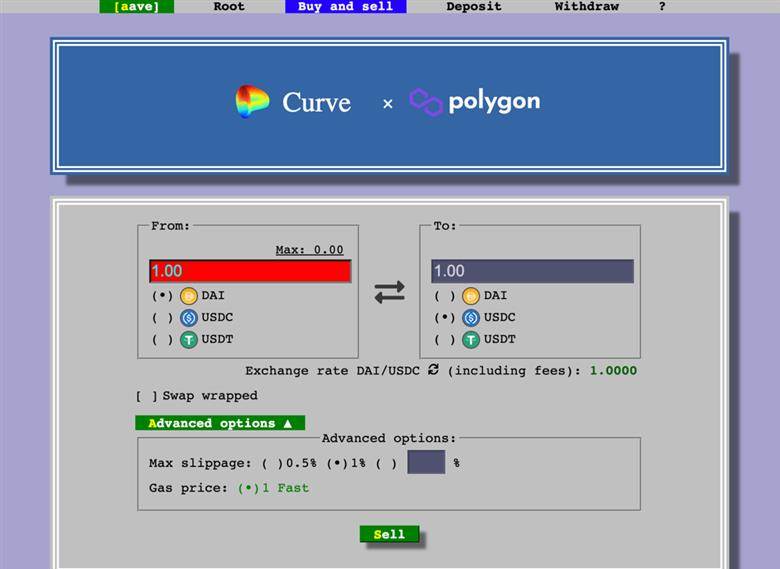Focus the custom slippage percent field
Image resolution: width=780 pixels, height=569 pixels.
(426, 462)
